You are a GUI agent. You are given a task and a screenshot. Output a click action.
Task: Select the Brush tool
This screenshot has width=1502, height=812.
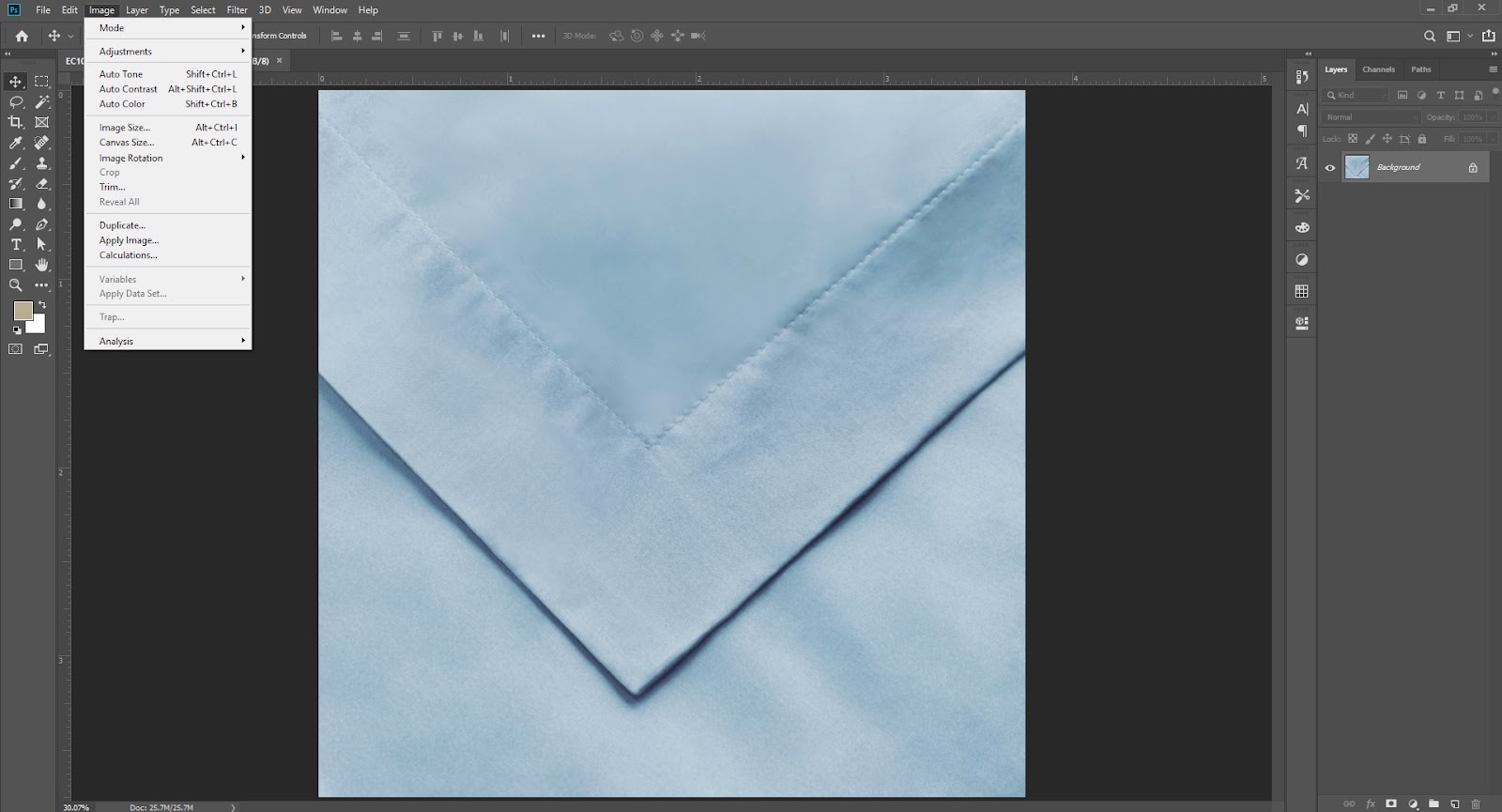click(x=16, y=163)
